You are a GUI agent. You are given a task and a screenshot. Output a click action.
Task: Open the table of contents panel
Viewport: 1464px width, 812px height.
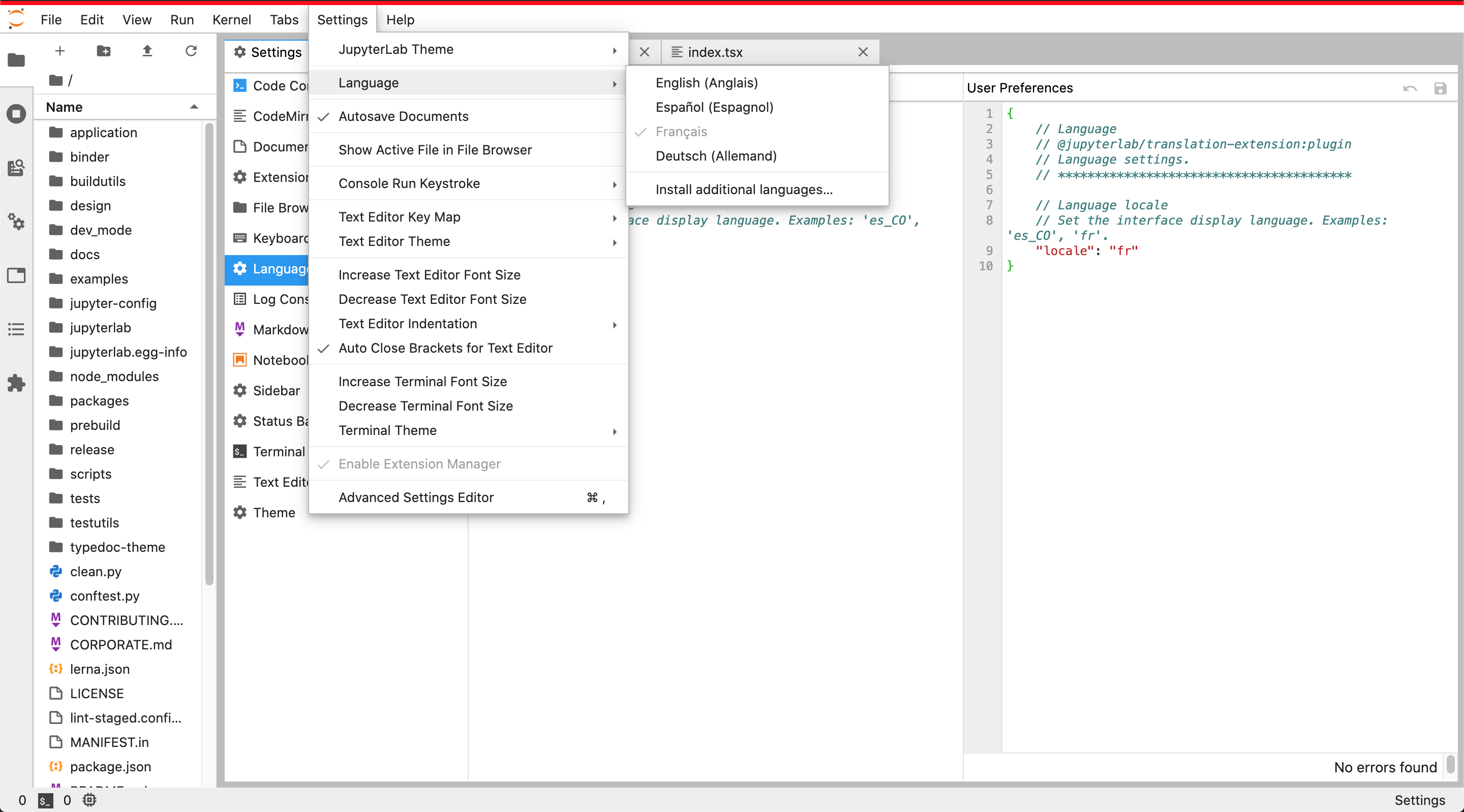click(16, 330)
